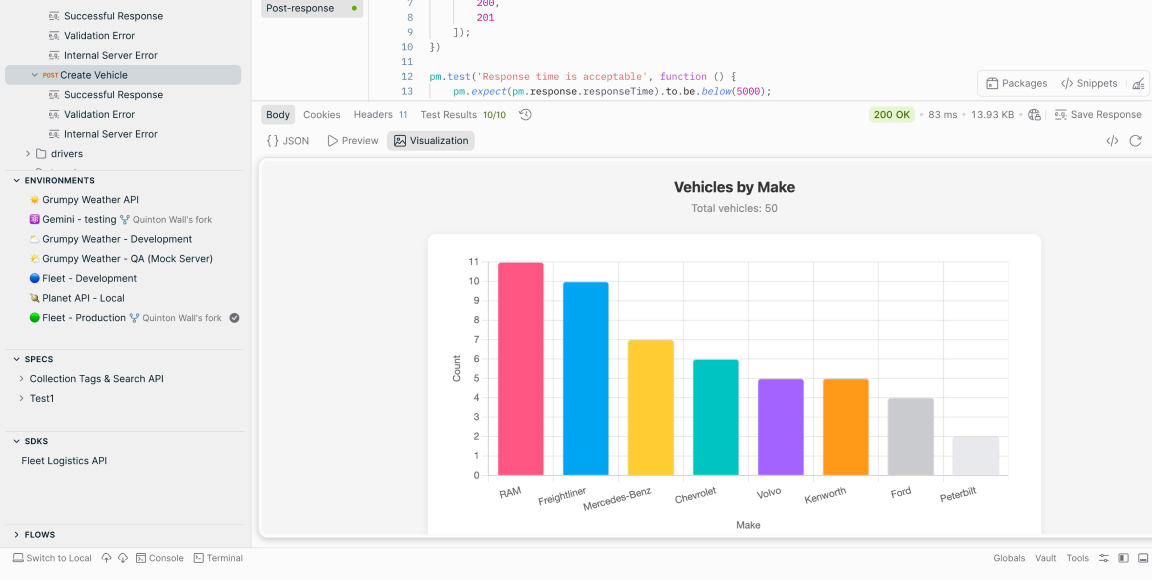Collapse the SDKS section
The height and width of the screenshot is (580, 1152).
[16, 441]
